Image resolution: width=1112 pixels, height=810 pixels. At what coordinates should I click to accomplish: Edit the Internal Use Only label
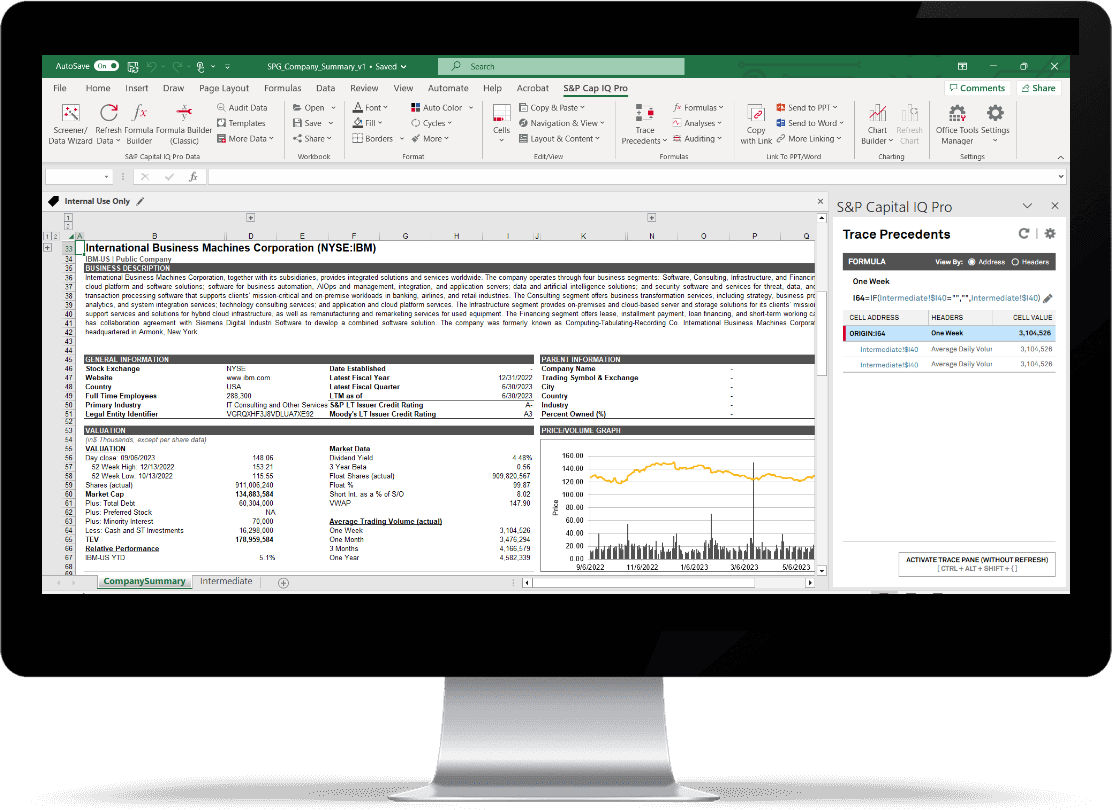(x=140, y=201)
